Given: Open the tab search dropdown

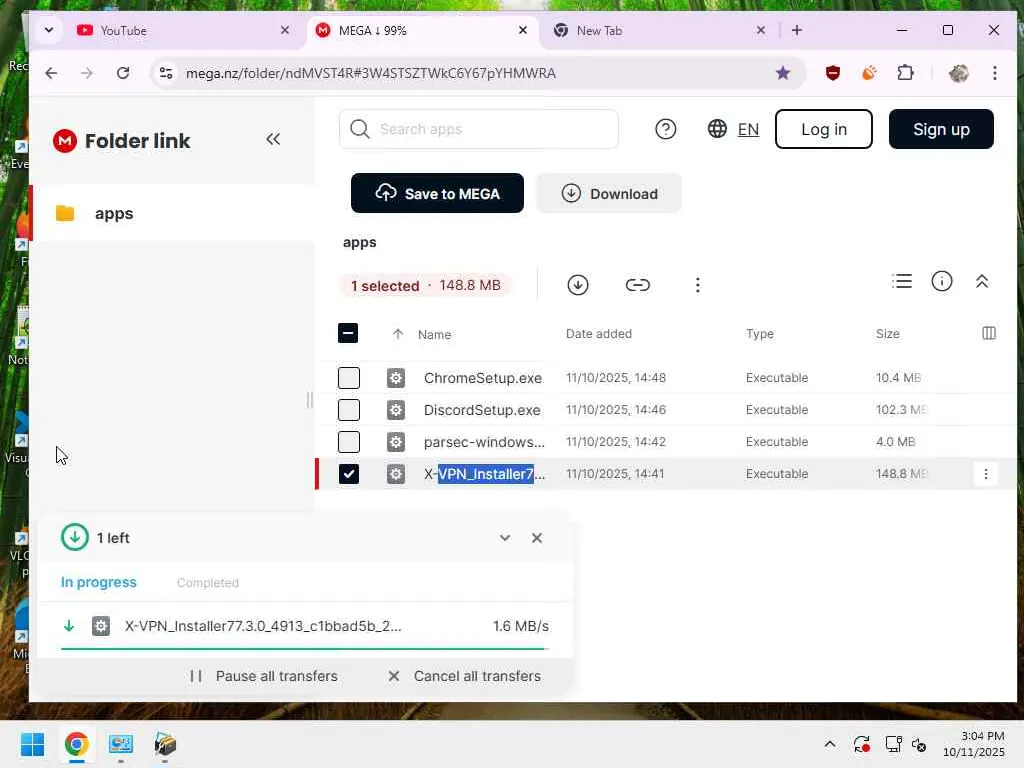Looking at the screenshot, I should click(48, 30).
